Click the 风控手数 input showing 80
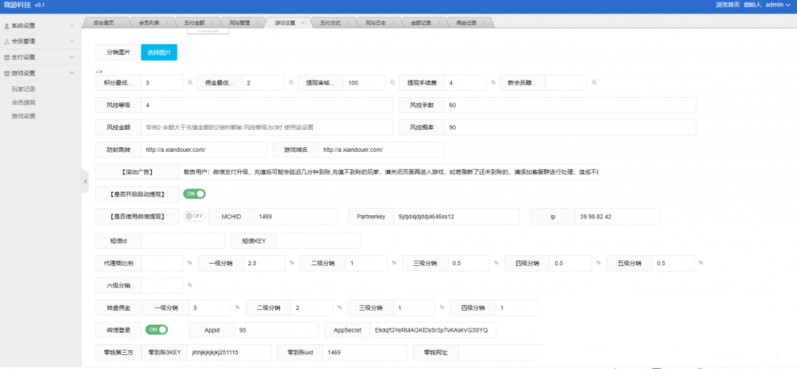This screenshot has width=797, height=369. click(570, 105)
